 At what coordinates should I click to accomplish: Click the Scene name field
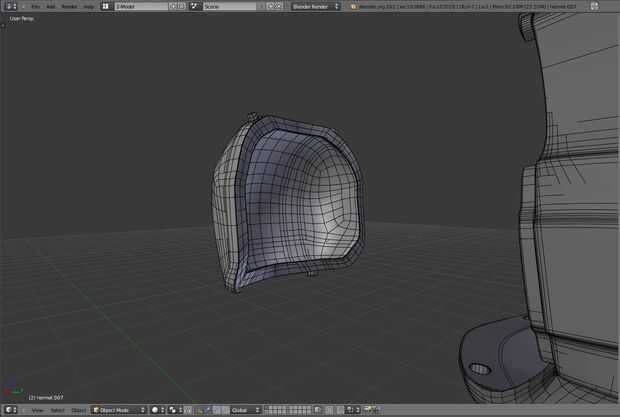[229, 6]
